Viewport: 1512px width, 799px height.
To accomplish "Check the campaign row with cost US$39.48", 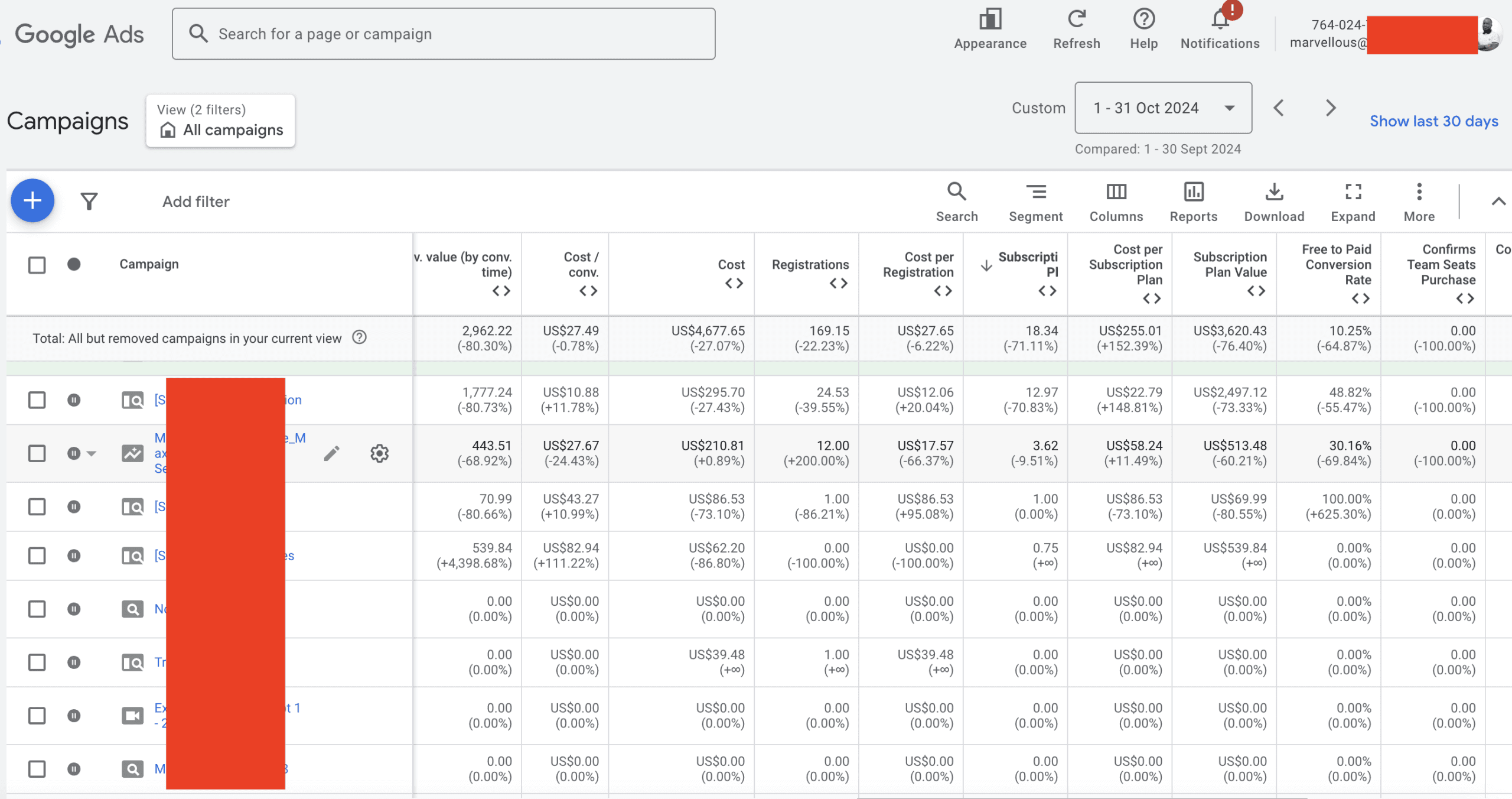I will point(37,662).
